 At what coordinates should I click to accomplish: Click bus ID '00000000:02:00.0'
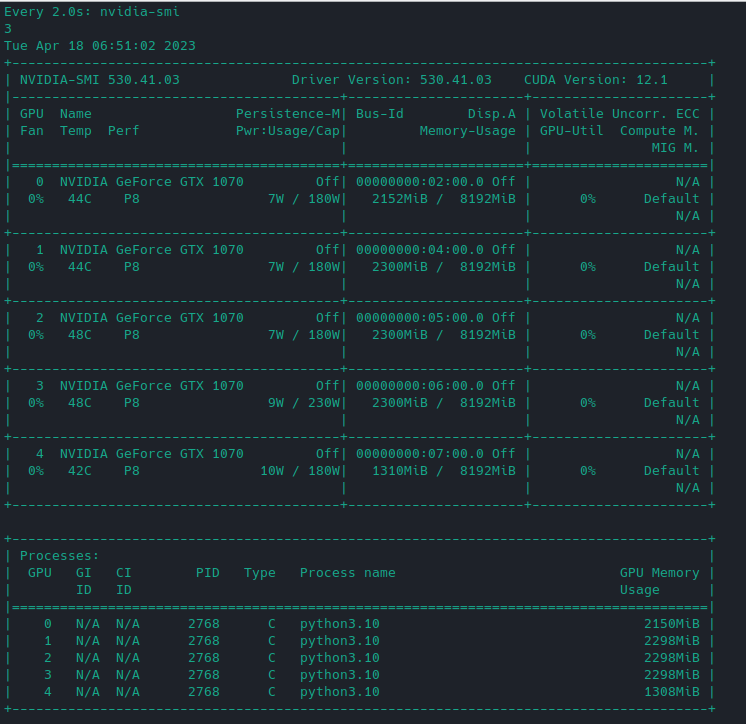tap(420, 182)
